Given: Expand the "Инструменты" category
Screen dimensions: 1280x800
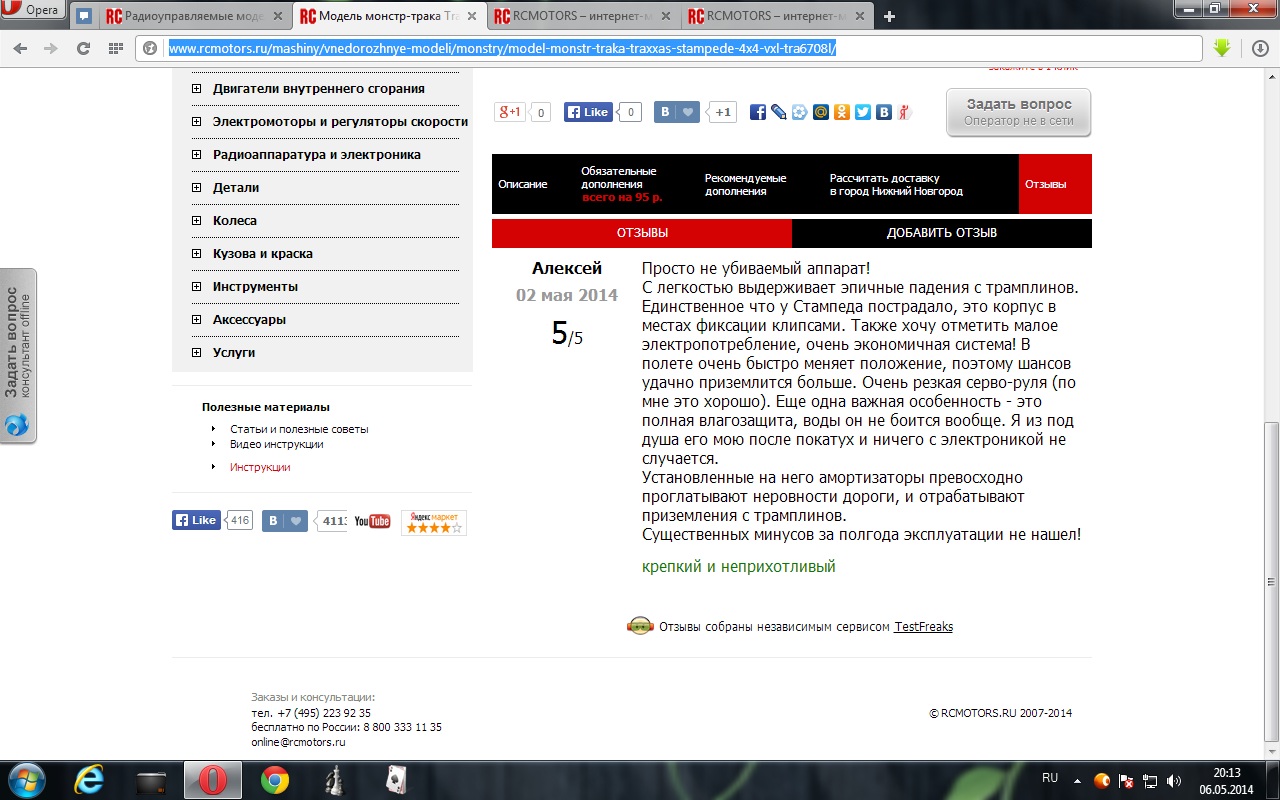Looking at the screenshot, I should click(196, 287).
